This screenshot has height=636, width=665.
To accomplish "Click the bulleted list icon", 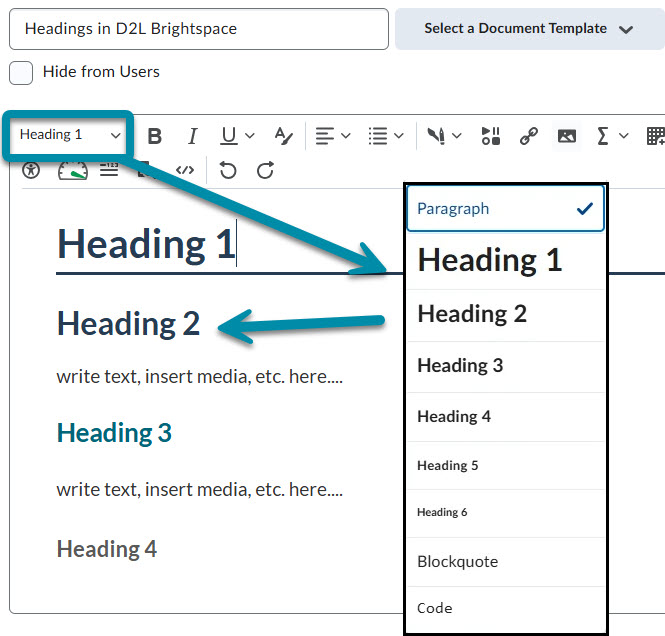I will pyautogui.click(x=378, y=136).
